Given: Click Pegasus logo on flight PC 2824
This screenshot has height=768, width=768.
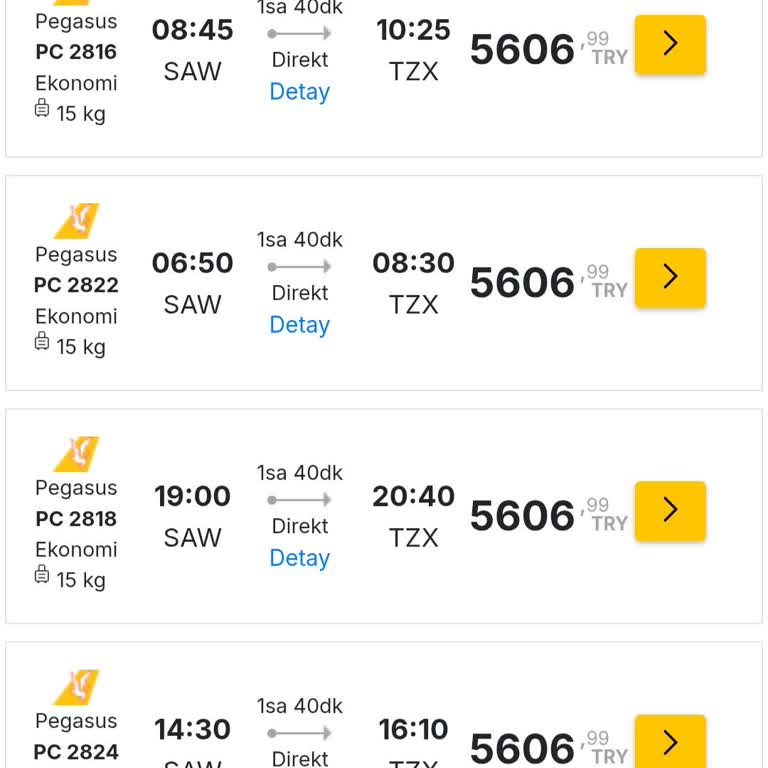Looking at the screenshot, I should (x=76, y=686).
